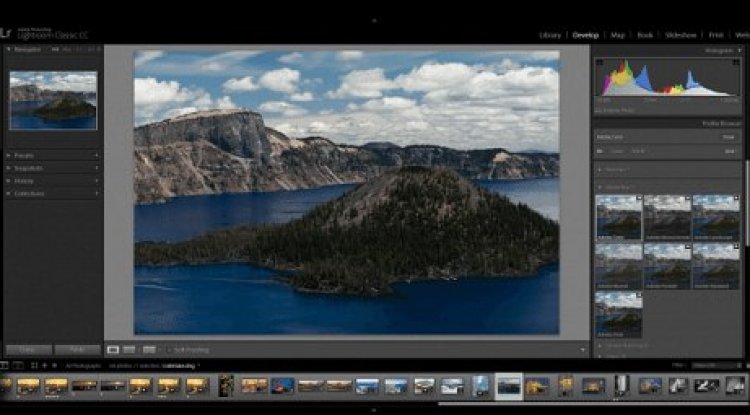Select the Before/After view icon in toolbar
This screenshot has width=750, height=415.
(x=149, y=349)
